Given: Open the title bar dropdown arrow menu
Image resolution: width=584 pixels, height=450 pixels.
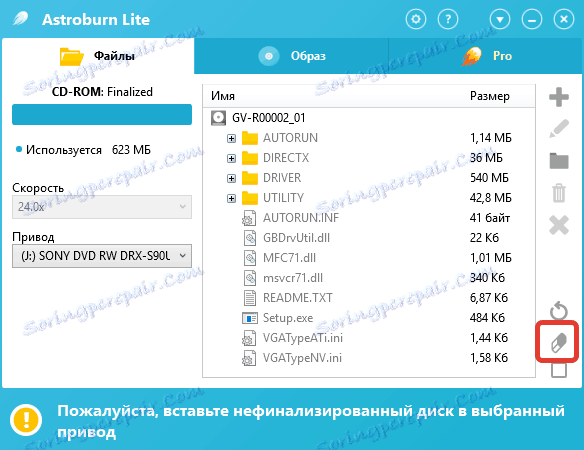Looking at the screenshot, I should point(500,19).
